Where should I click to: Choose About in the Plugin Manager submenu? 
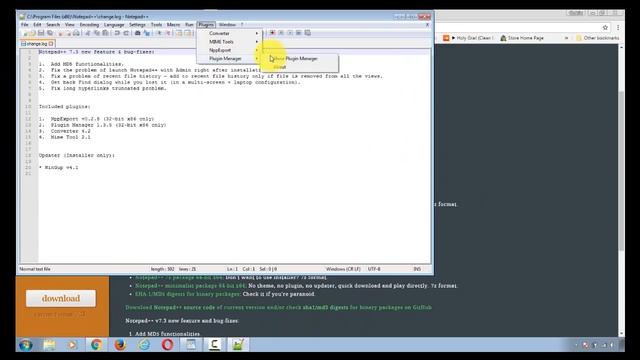[300, 67]
